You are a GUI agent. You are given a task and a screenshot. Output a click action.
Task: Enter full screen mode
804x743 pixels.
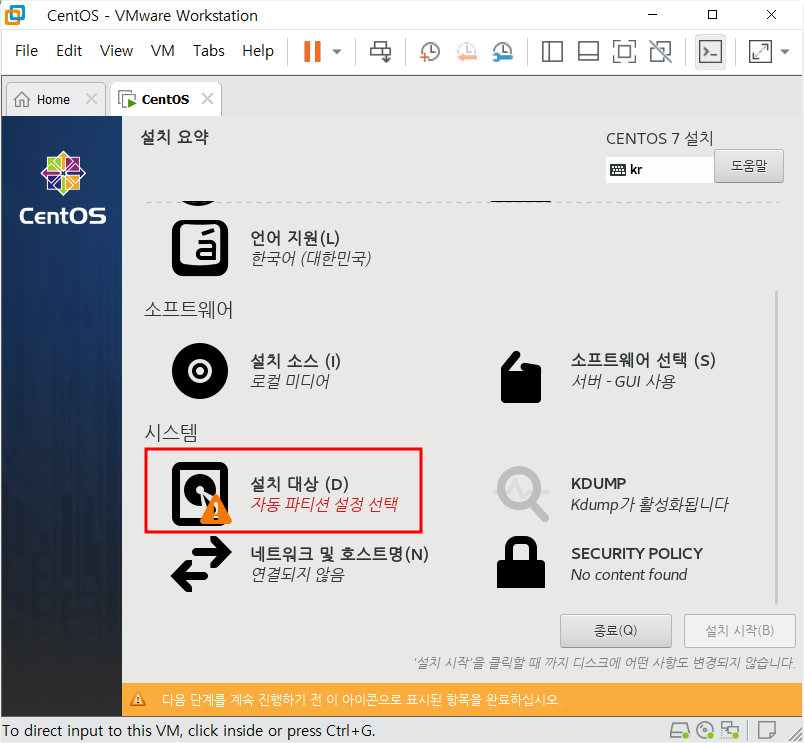point(624,51)
